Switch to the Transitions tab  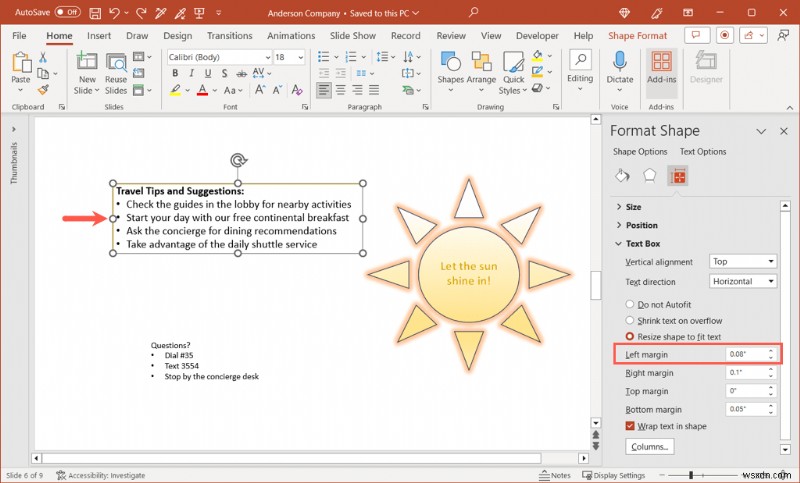point(230,36)
